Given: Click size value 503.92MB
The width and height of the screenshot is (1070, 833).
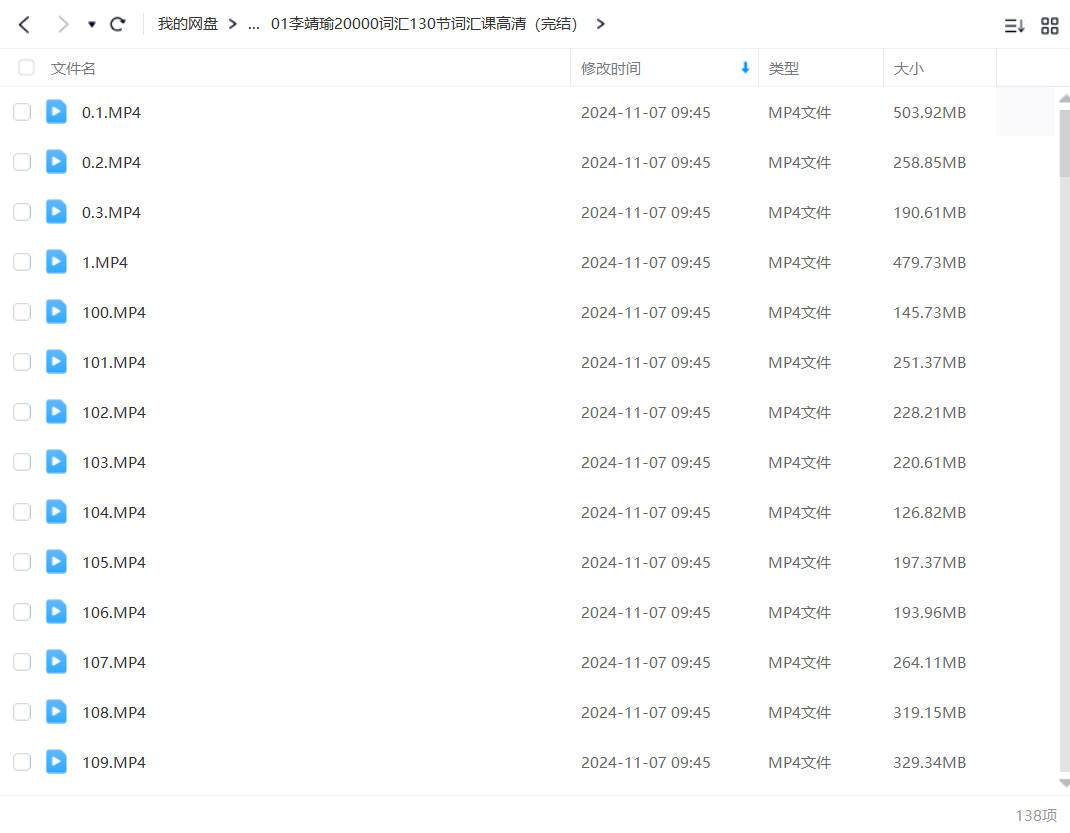Looking at the screenshot, I should click(929, 113).
